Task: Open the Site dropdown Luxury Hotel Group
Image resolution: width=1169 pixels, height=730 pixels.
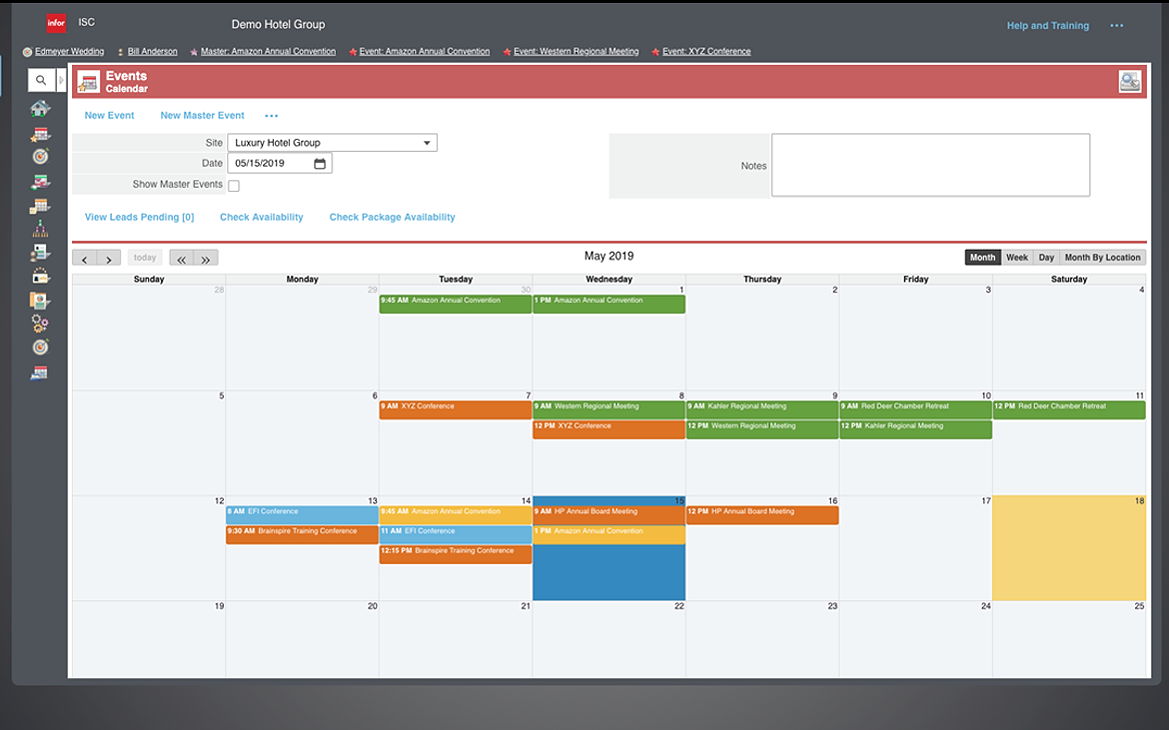Action: (x=333, y=142)
